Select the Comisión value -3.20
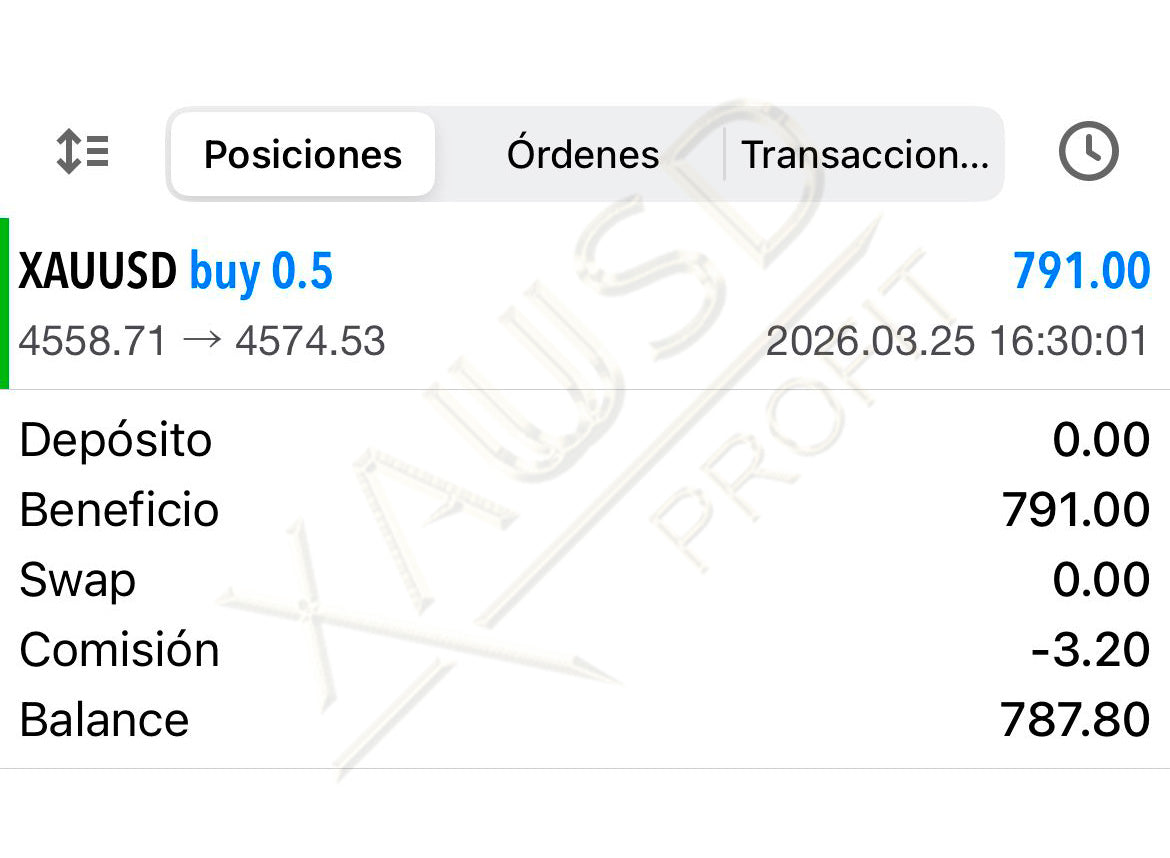Image resolution: width=1170 pixels, height=858 pixels. coord(1090,650)
